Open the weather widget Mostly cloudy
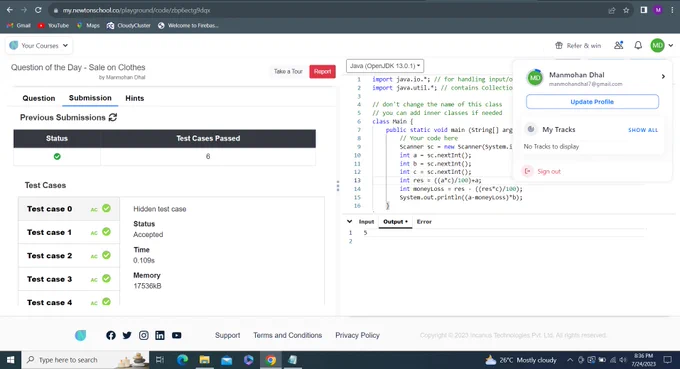Image resolution: width=680 pixels, height=369 pixels. pos(520,360)
